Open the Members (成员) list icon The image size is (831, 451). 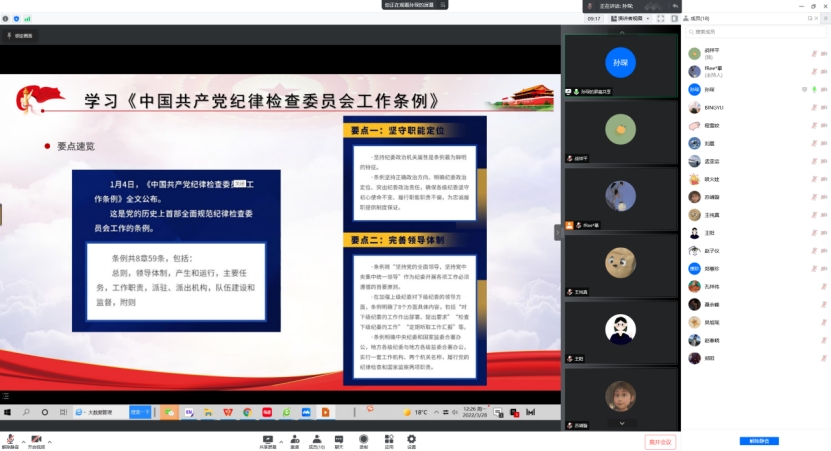[x=316, y=439]
